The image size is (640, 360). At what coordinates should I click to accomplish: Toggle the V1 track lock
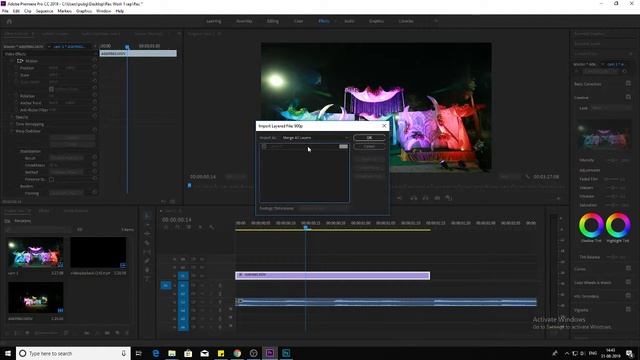pyautogui.click(x=175, y=276)
